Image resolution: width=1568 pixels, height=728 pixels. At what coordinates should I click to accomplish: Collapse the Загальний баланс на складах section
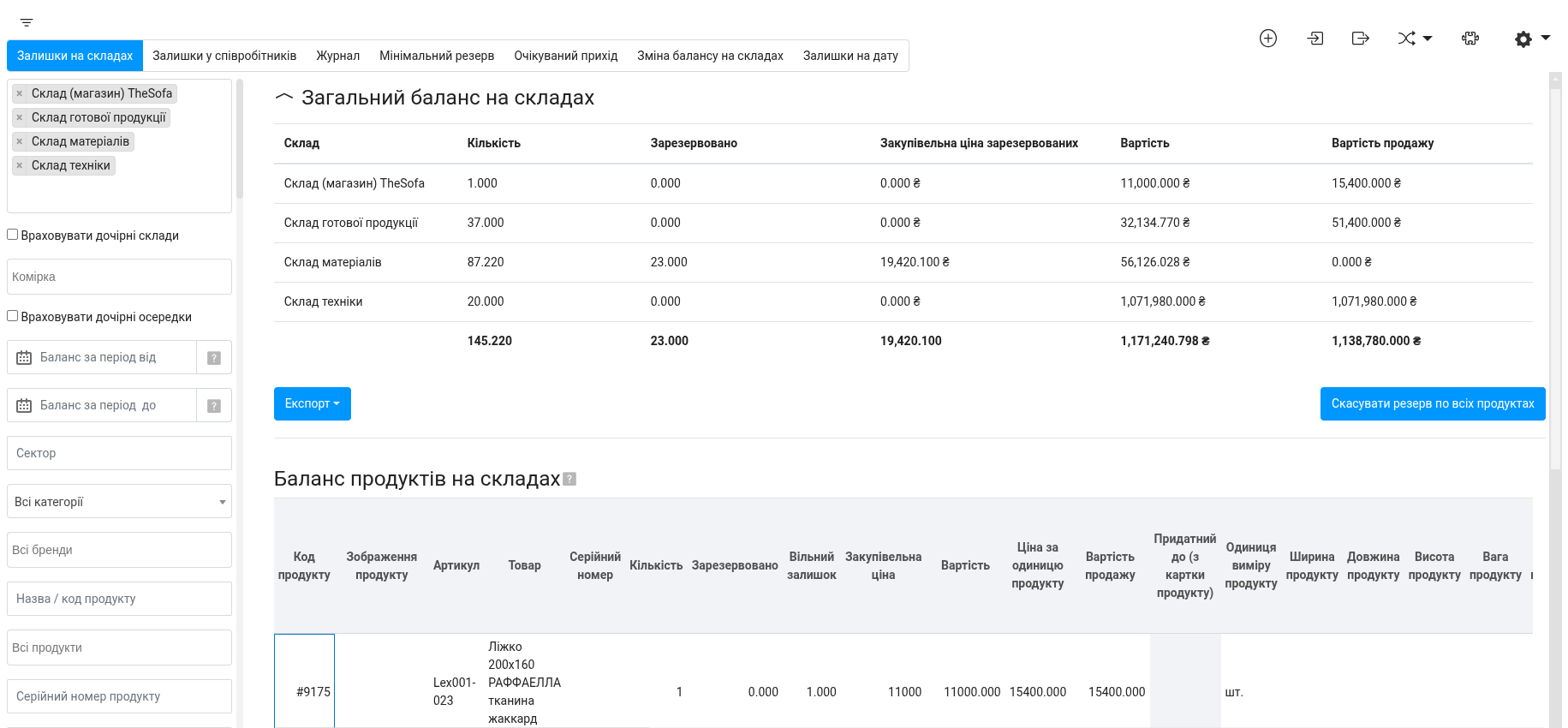pyautogui.click(x=283, y=98)
